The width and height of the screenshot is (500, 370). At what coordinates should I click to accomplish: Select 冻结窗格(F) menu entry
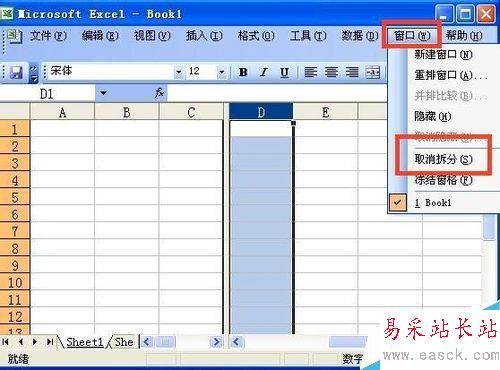(x=443, y=180)
